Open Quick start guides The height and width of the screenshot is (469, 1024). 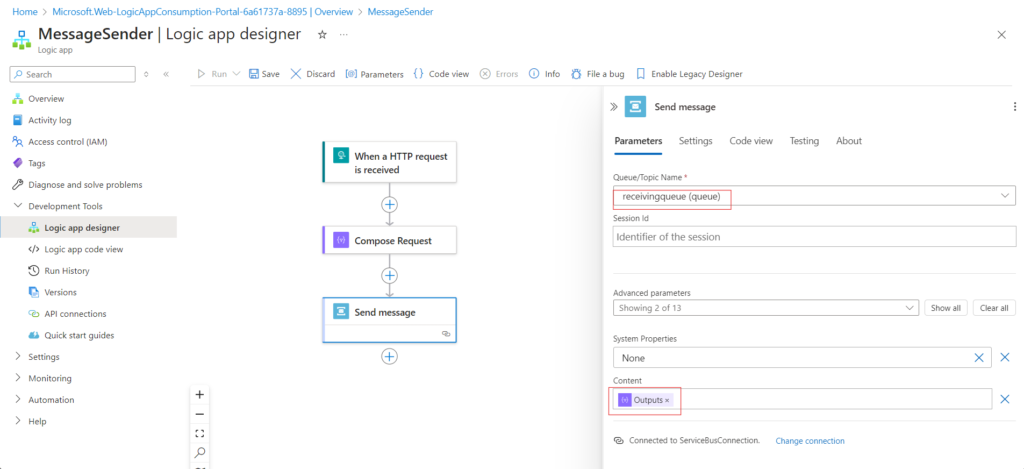coord(79,335)
